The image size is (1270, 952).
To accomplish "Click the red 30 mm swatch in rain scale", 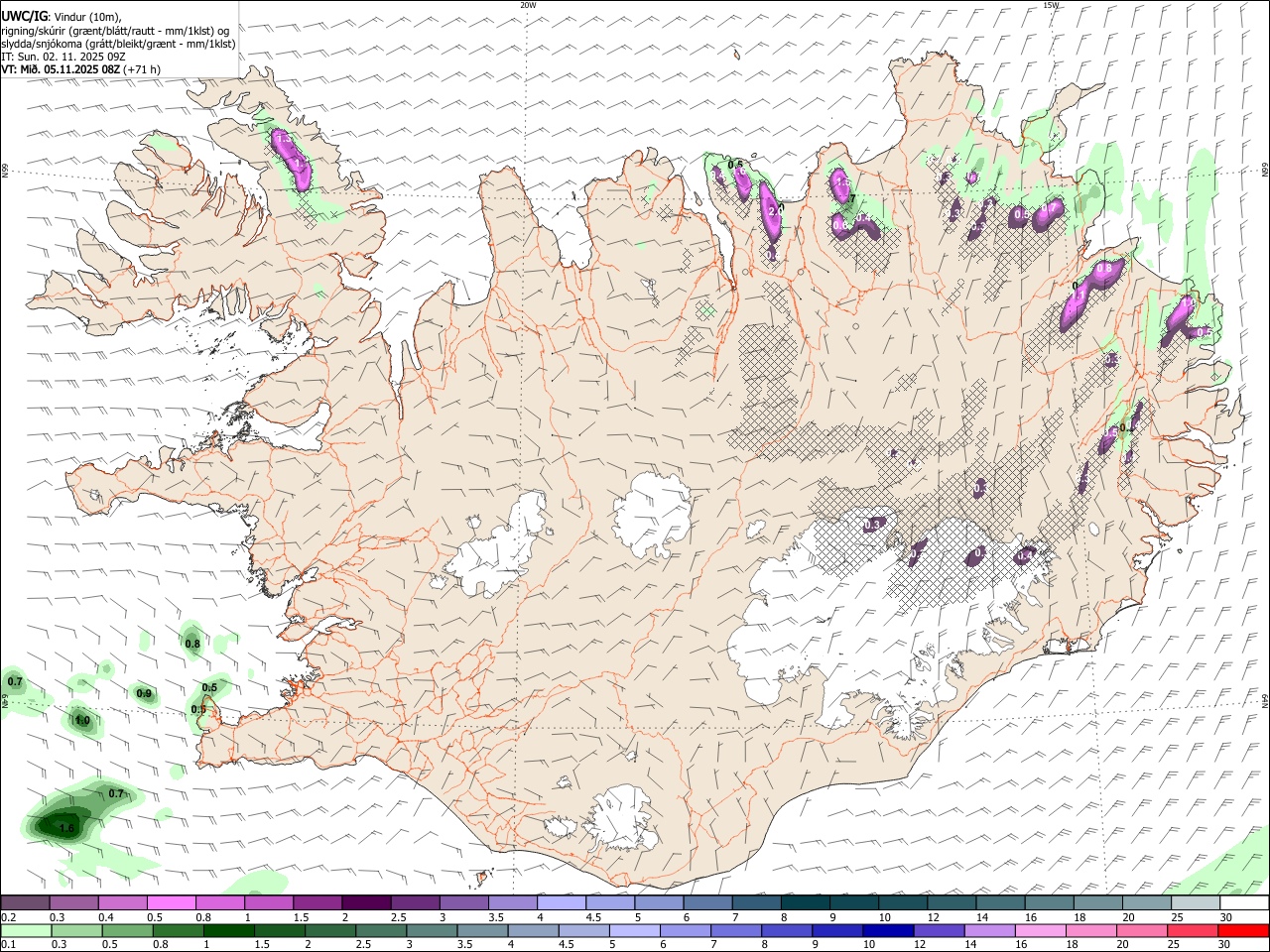I will tap(1244, 930).
